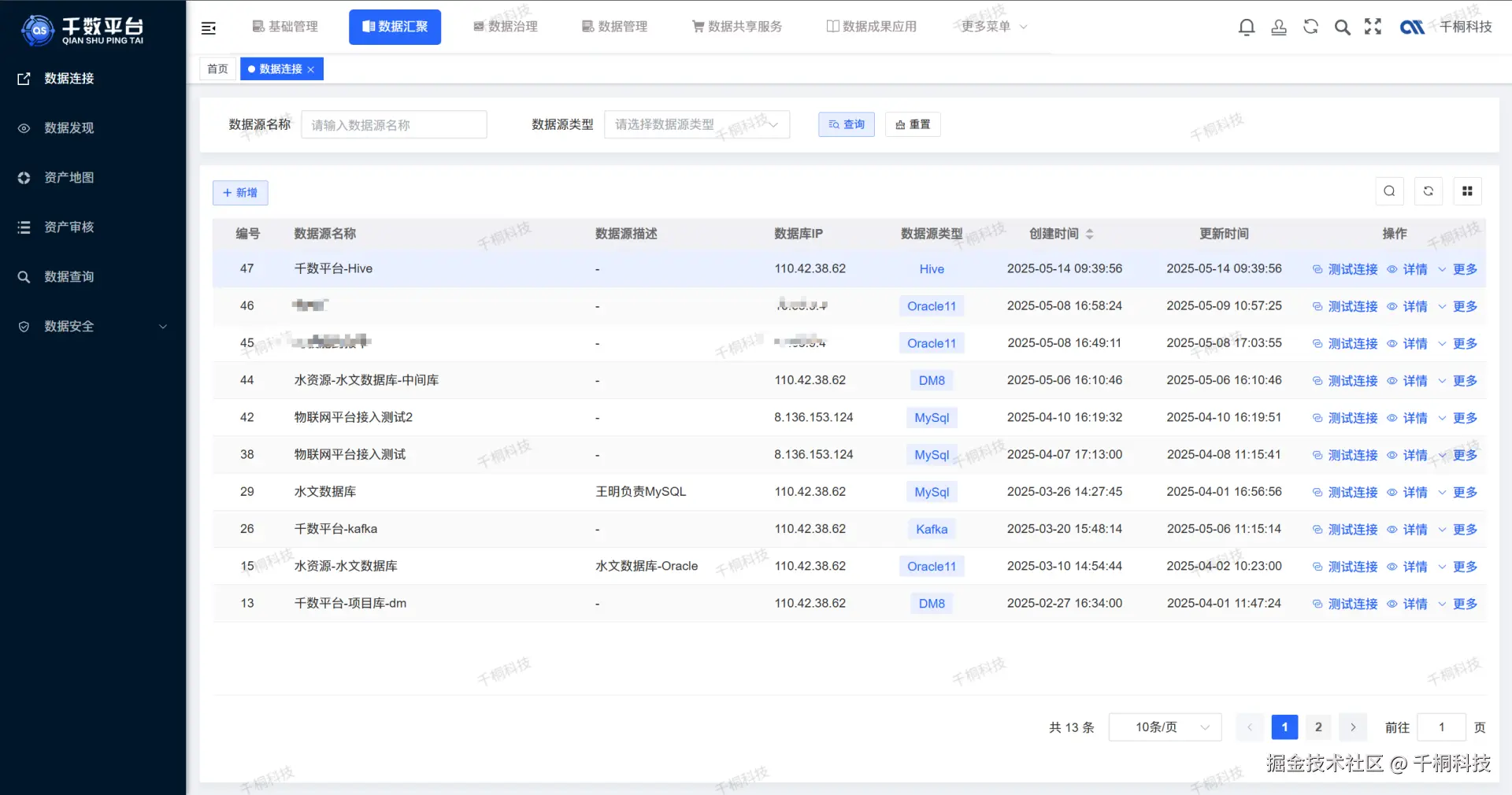Image resolution: width=1512 pixels, height=795 pixels.
Task: Expand 更多 for 千数平台-项目库-dm row
Action: point(1458,604)
